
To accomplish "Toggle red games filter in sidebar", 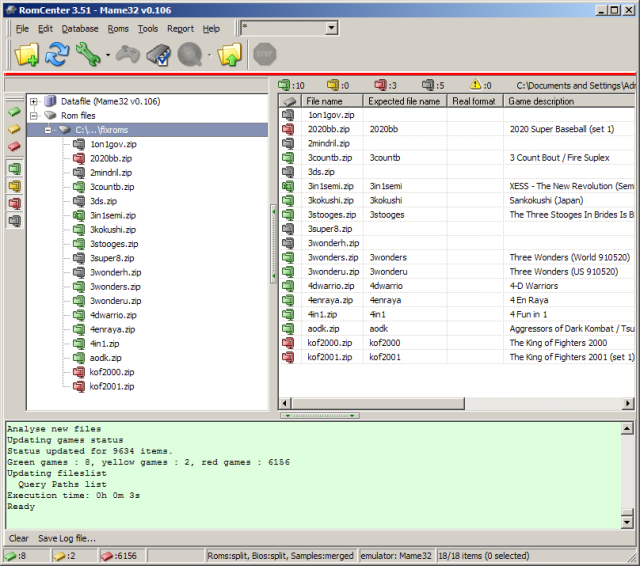I will tap(14, 146).
